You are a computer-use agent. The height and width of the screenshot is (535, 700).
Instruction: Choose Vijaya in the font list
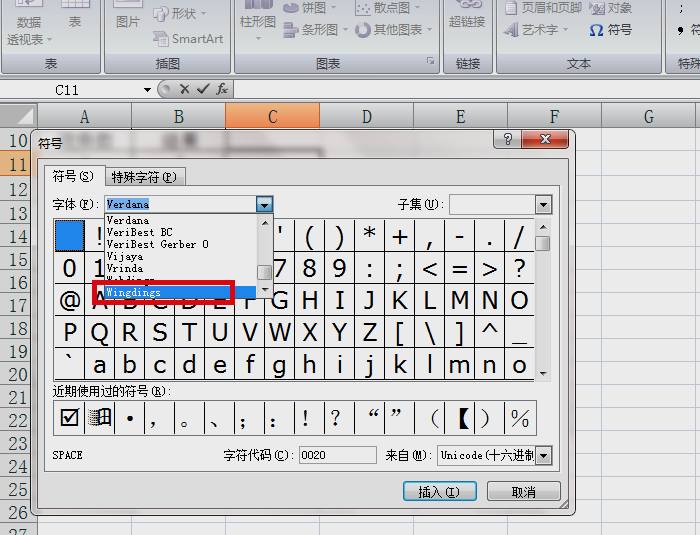pos(181,256)
